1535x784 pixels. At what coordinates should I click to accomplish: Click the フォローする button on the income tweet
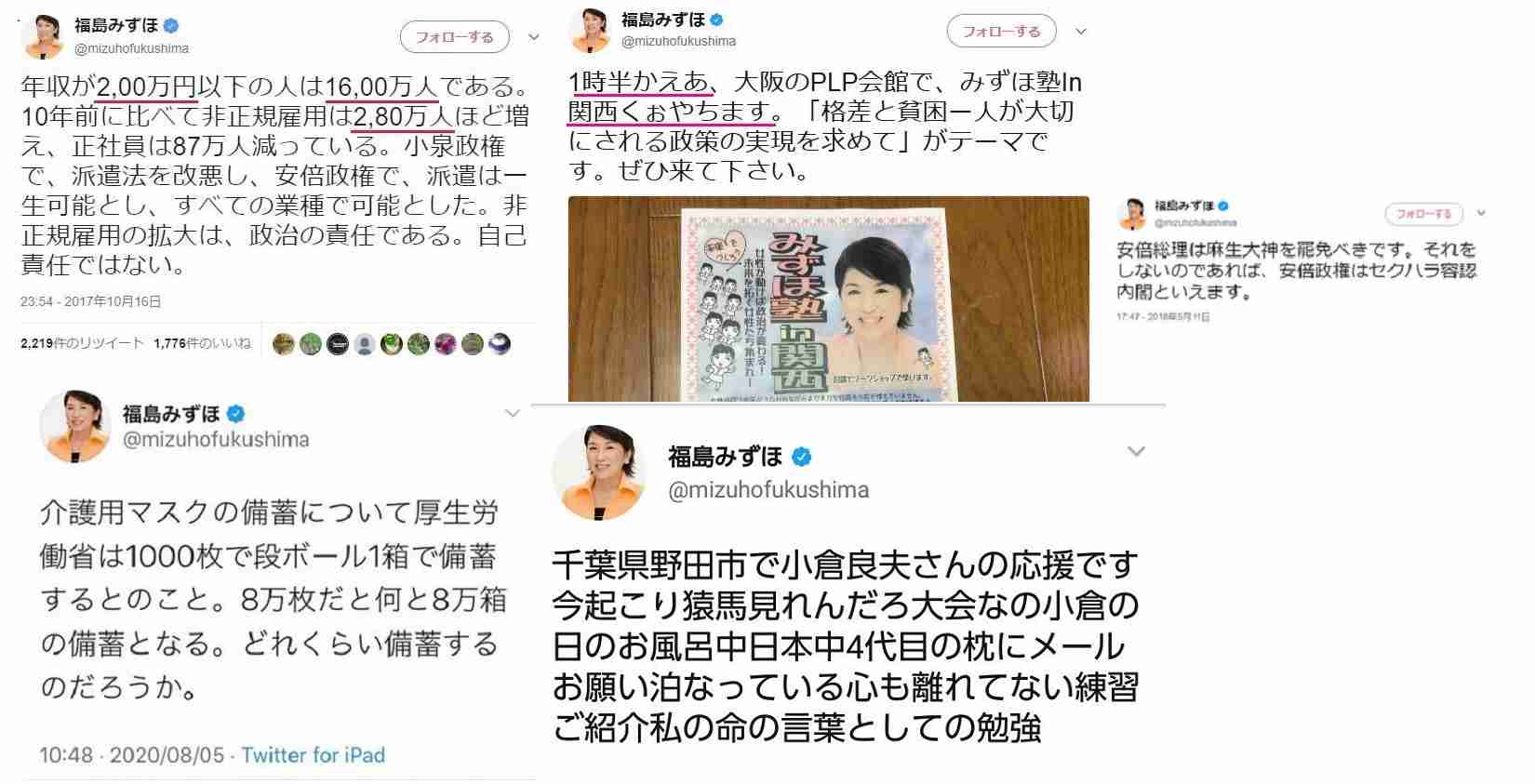pyautogui.click(x=455, y=37)
